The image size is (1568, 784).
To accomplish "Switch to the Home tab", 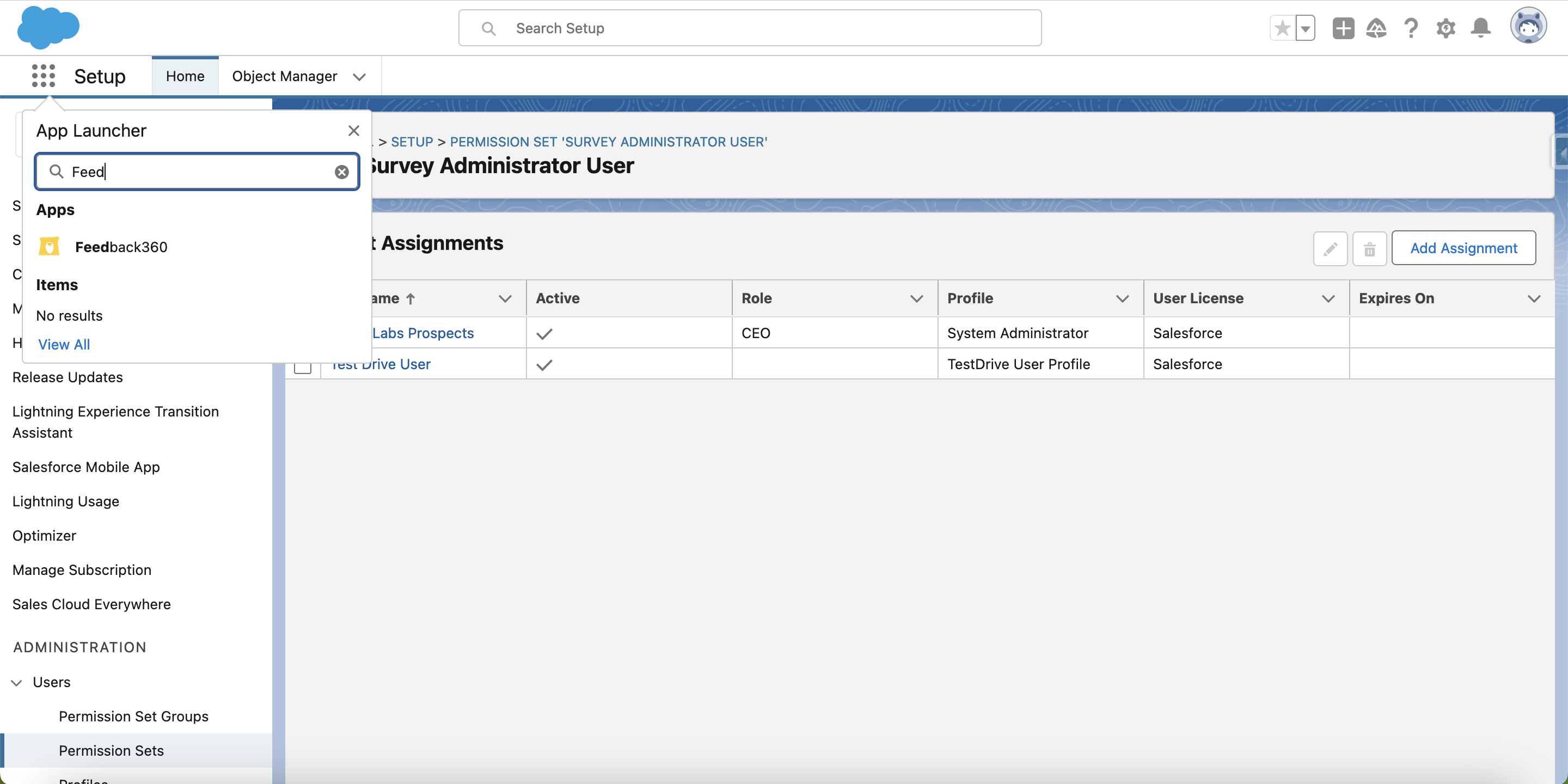I will coord(185,76).
